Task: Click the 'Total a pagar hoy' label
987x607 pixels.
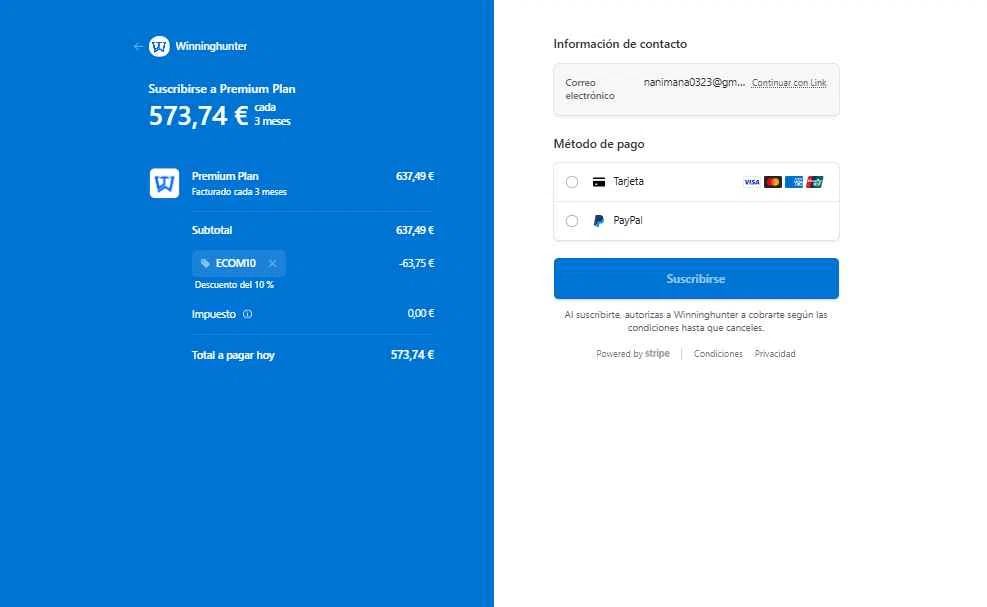Action: click(233, 355)
